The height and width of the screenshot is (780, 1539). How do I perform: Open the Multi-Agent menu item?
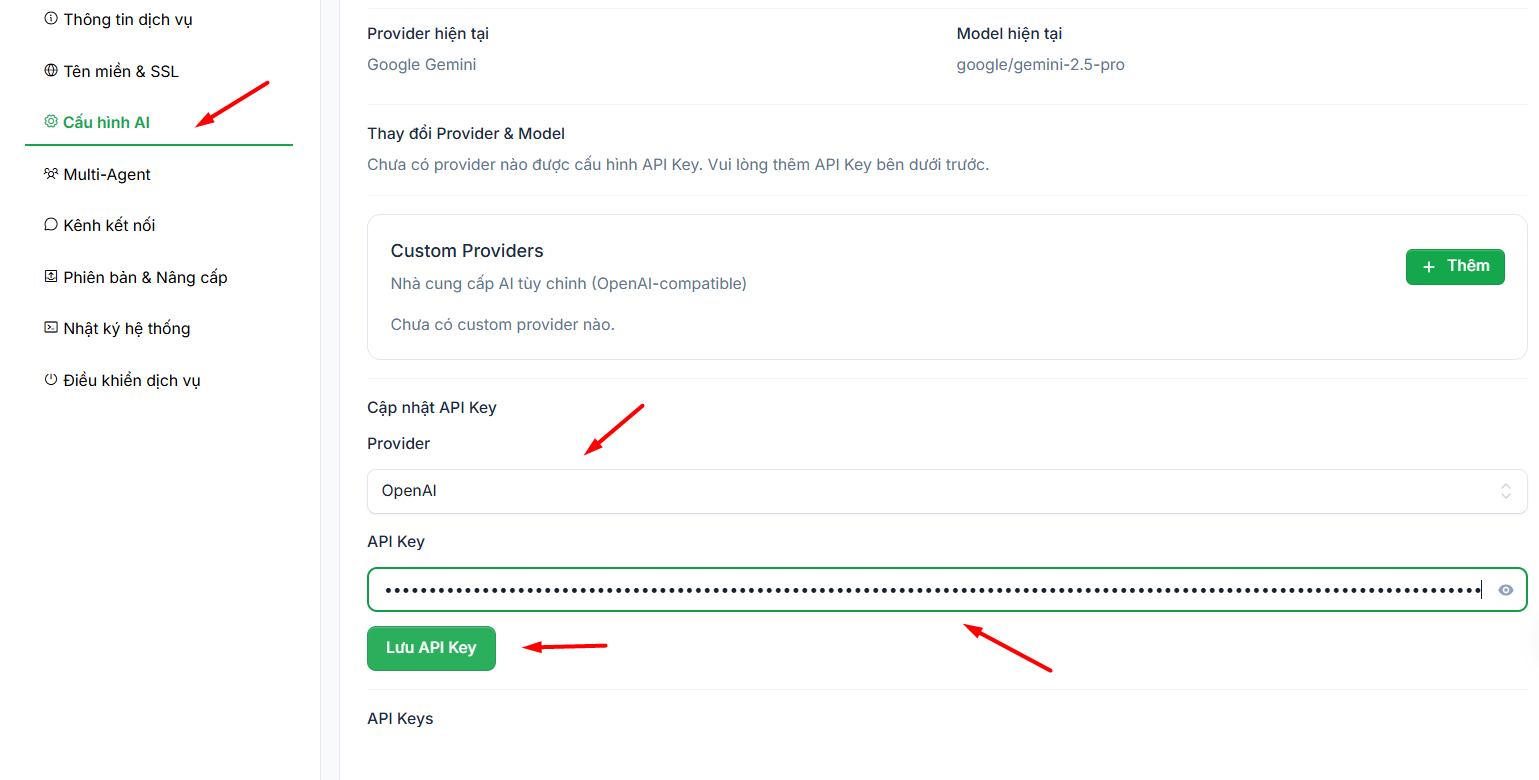[x=107, y=174]
